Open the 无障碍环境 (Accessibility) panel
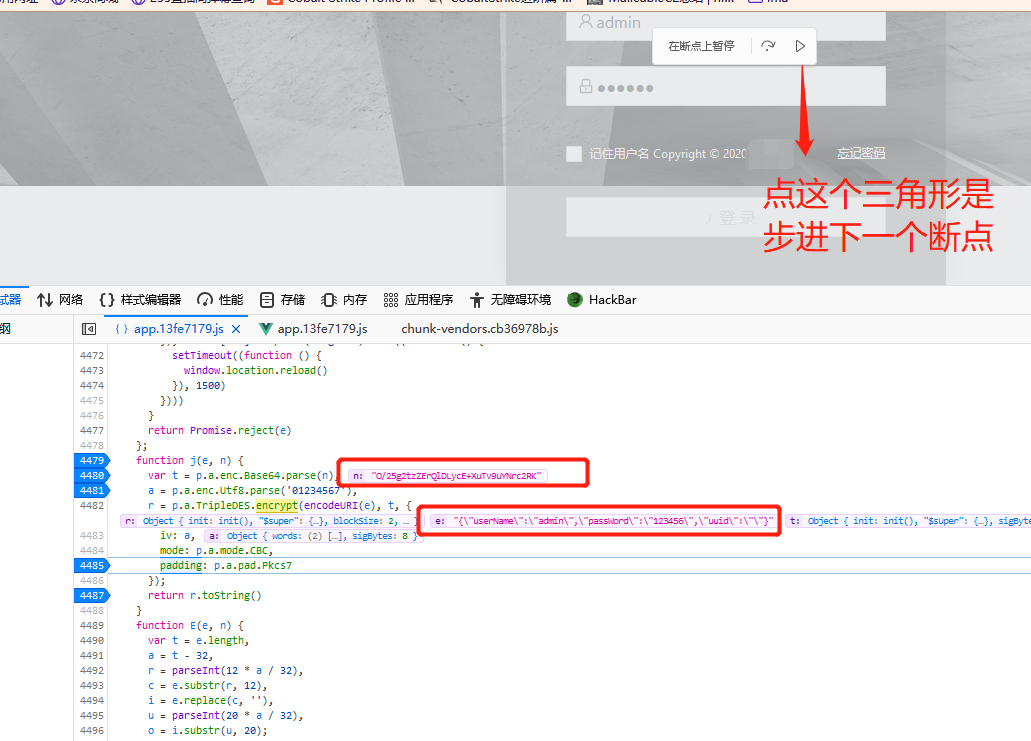This screenshot has height=741, width=1031. (509, 300)
